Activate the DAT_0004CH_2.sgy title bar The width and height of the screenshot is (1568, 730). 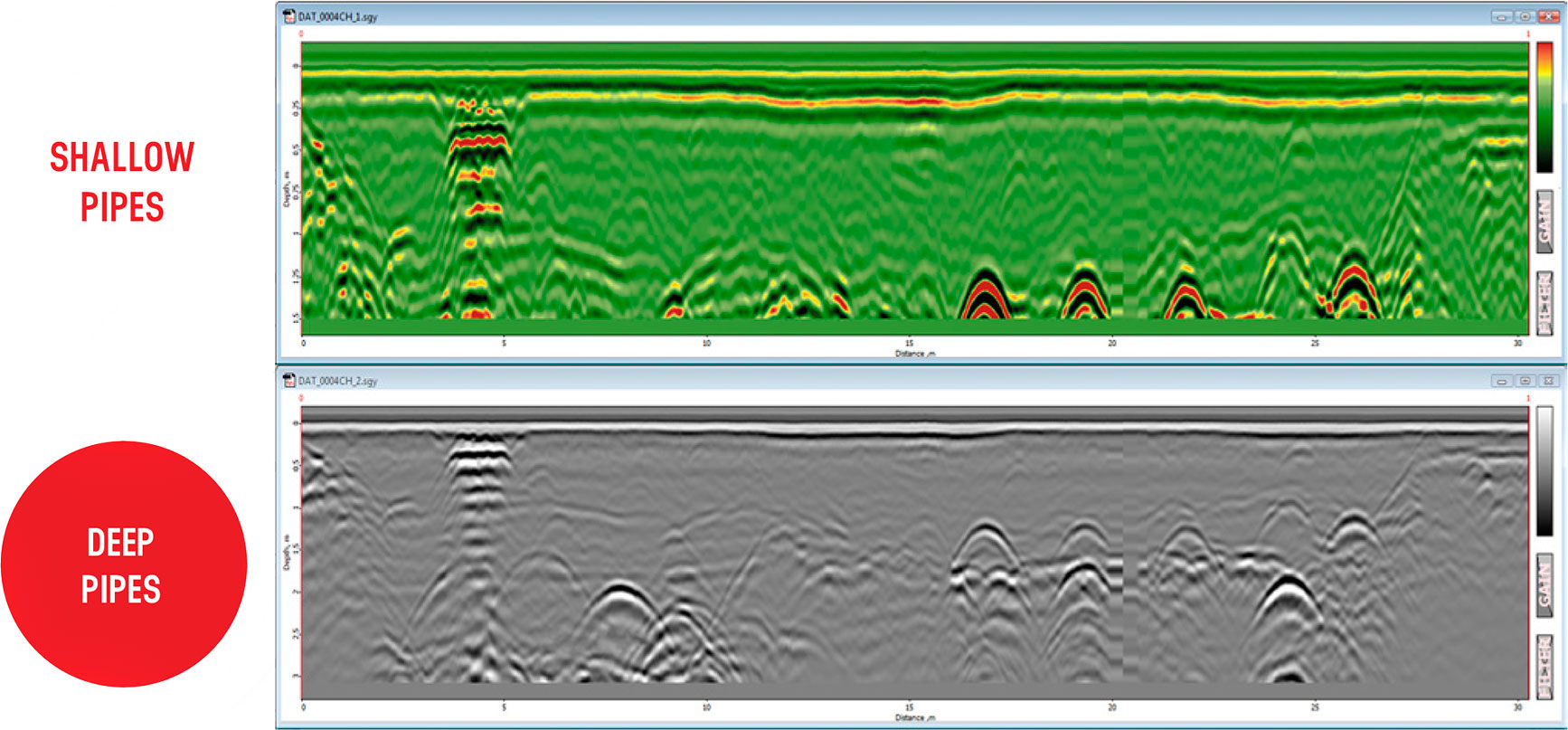[x=814, y=381]
